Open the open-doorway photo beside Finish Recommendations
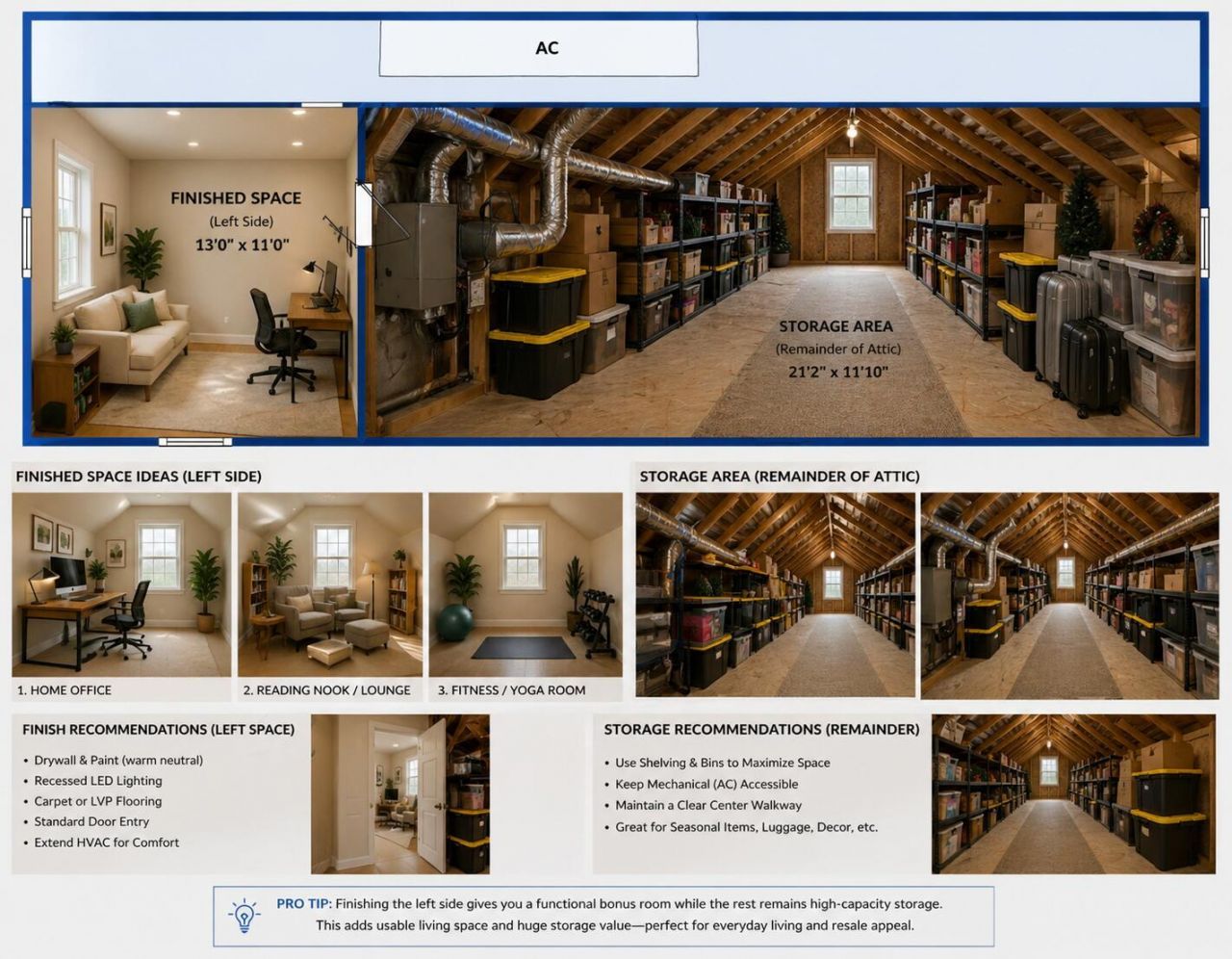This screenshot has height=959, width=1232. click(x=399, y=793)
